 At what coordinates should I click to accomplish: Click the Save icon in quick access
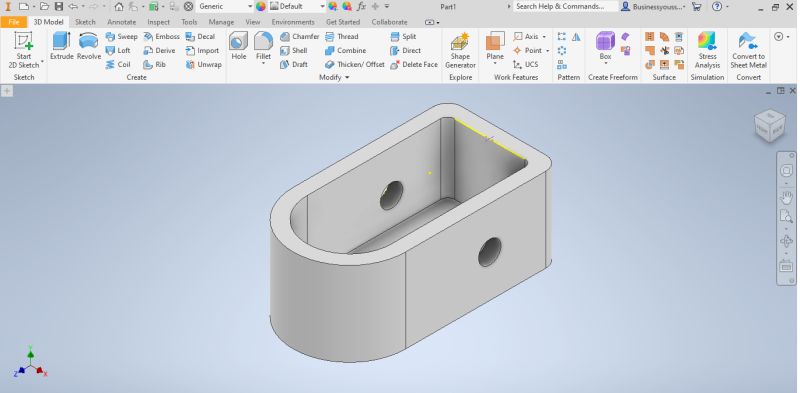(x=59, y=7)
